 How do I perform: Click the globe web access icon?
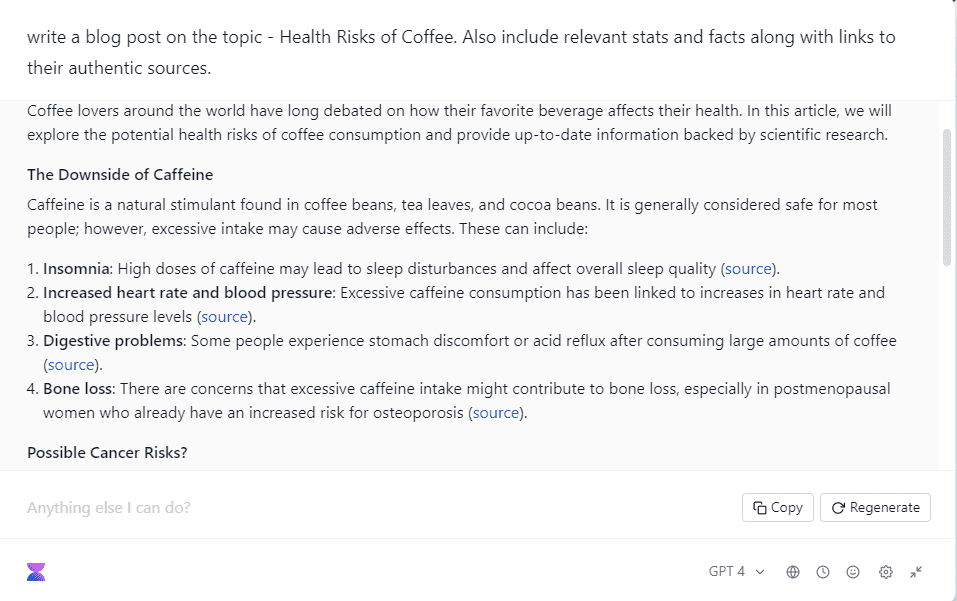click(793, 572)
